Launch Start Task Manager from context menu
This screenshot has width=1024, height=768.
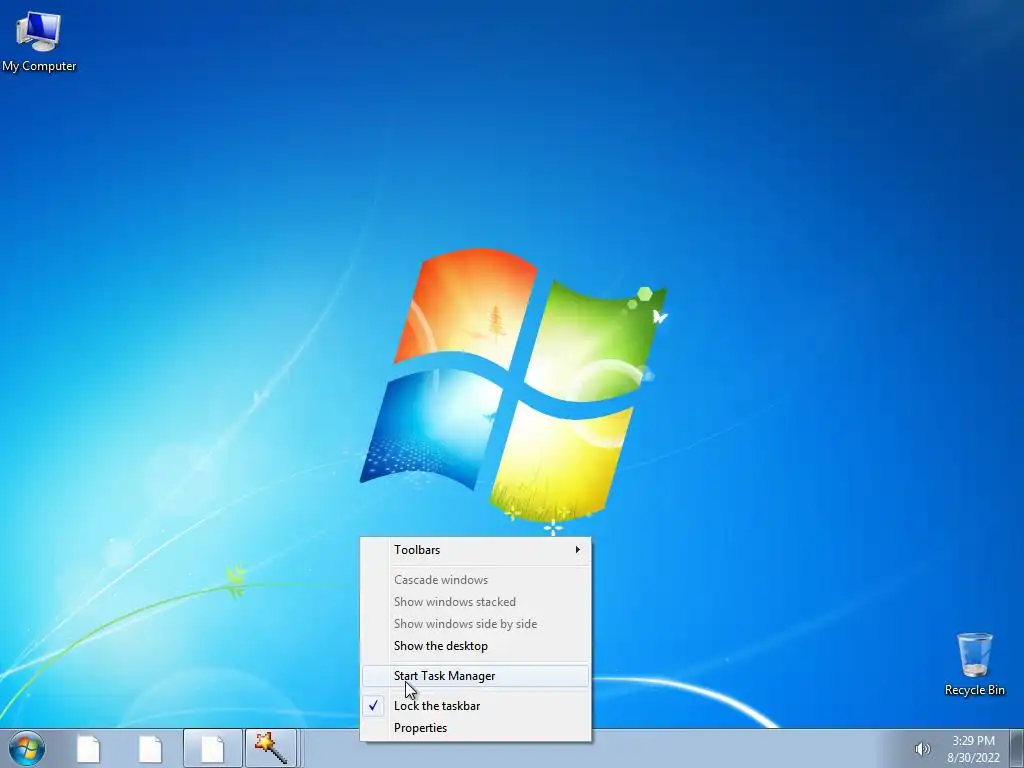click(475, 676)
